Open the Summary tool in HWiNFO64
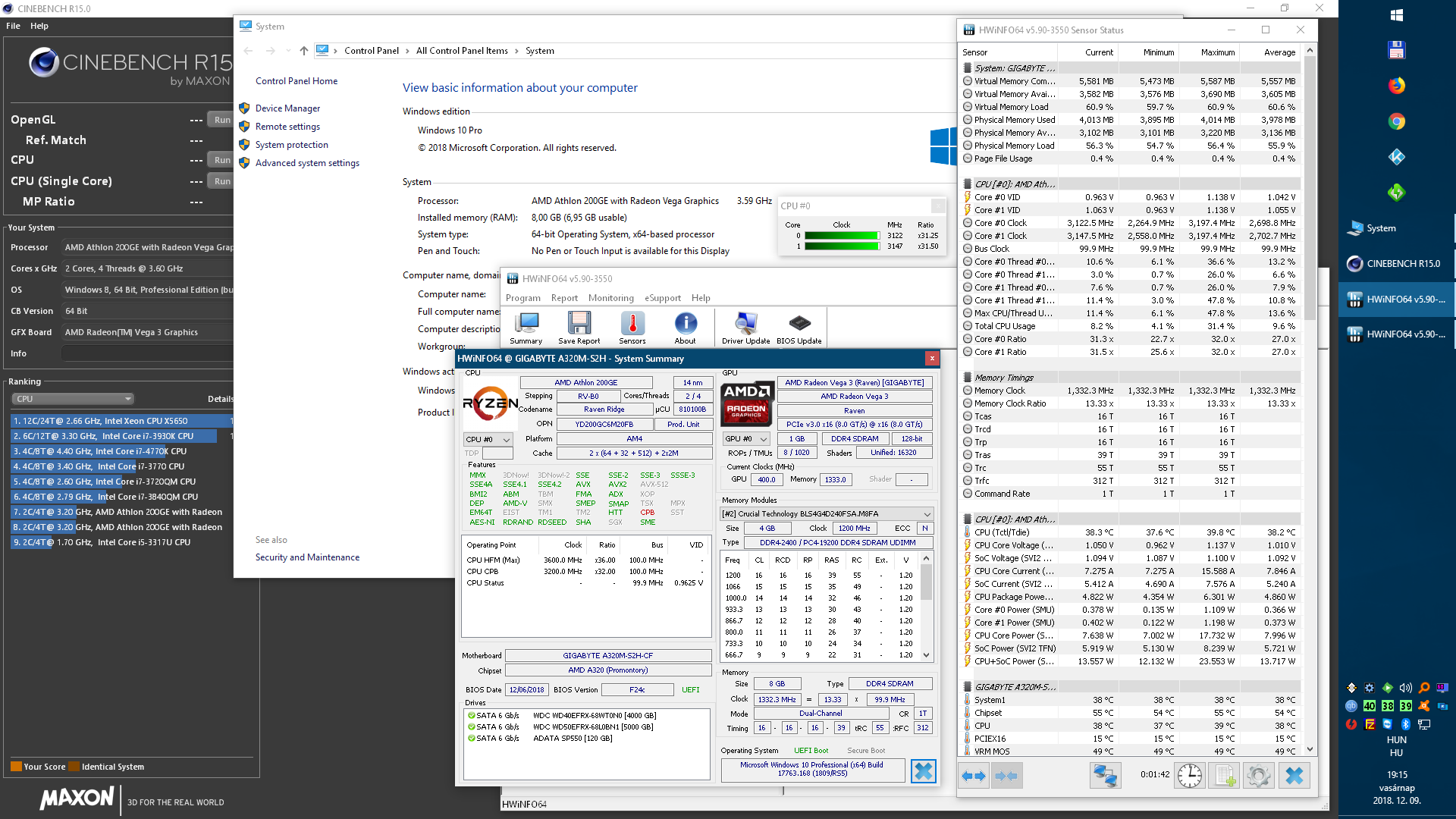The image size is (1456, 819). 526,328
